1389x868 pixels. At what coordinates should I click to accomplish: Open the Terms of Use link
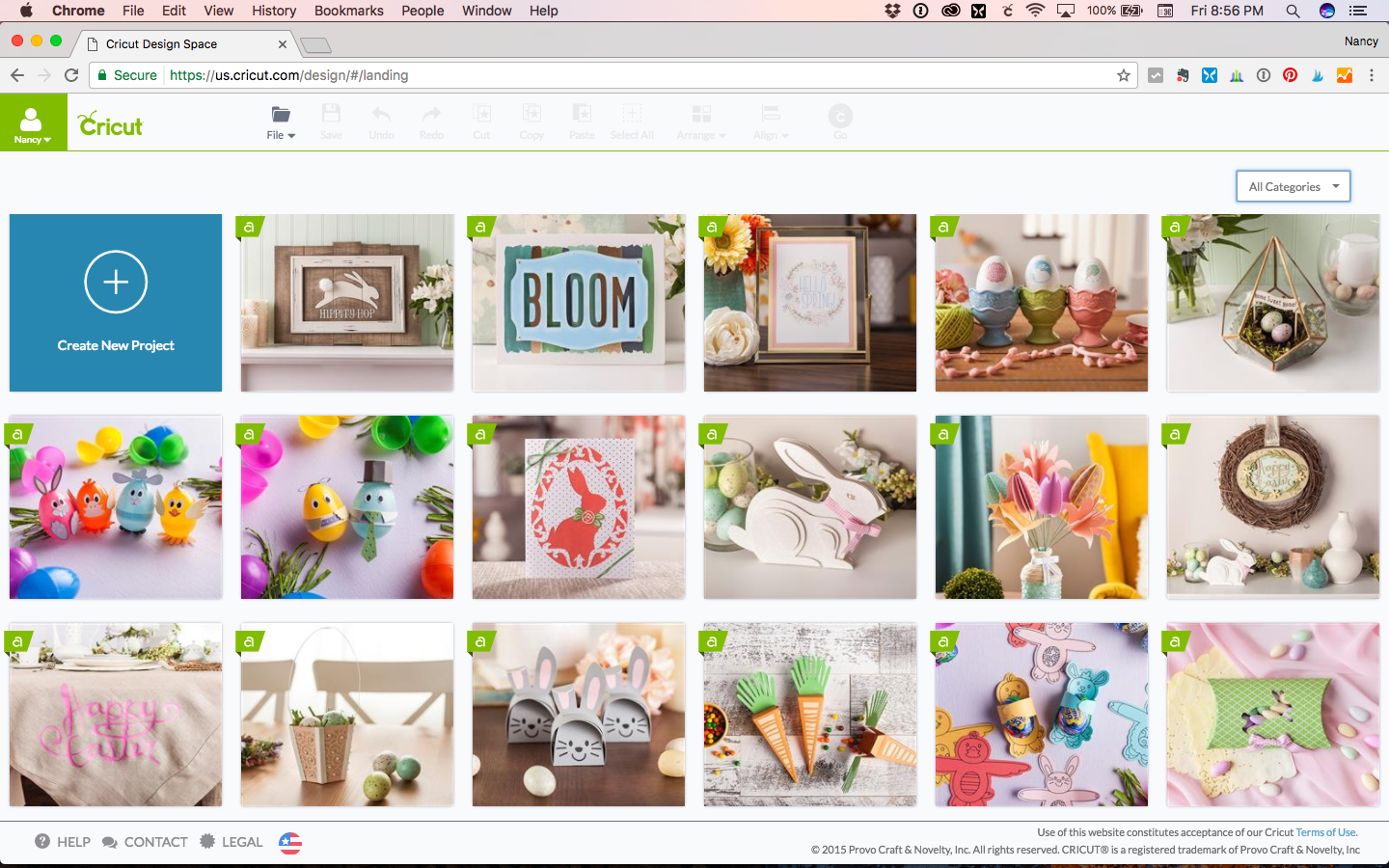coord(1325,831)
